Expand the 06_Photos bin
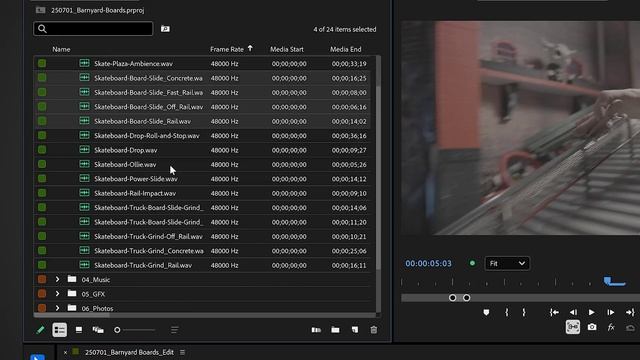 57,308
